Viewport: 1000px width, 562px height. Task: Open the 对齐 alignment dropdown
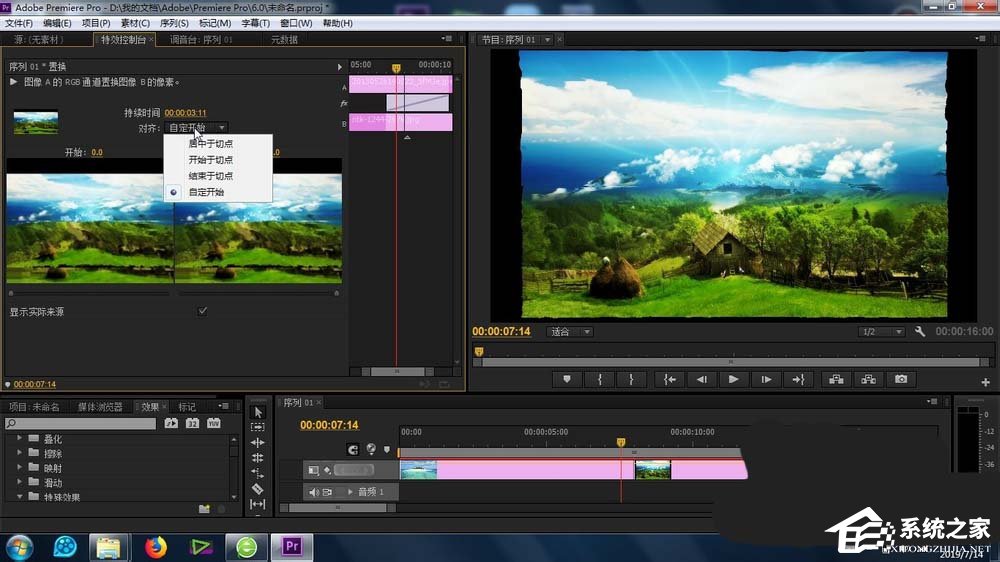point(196,128)
